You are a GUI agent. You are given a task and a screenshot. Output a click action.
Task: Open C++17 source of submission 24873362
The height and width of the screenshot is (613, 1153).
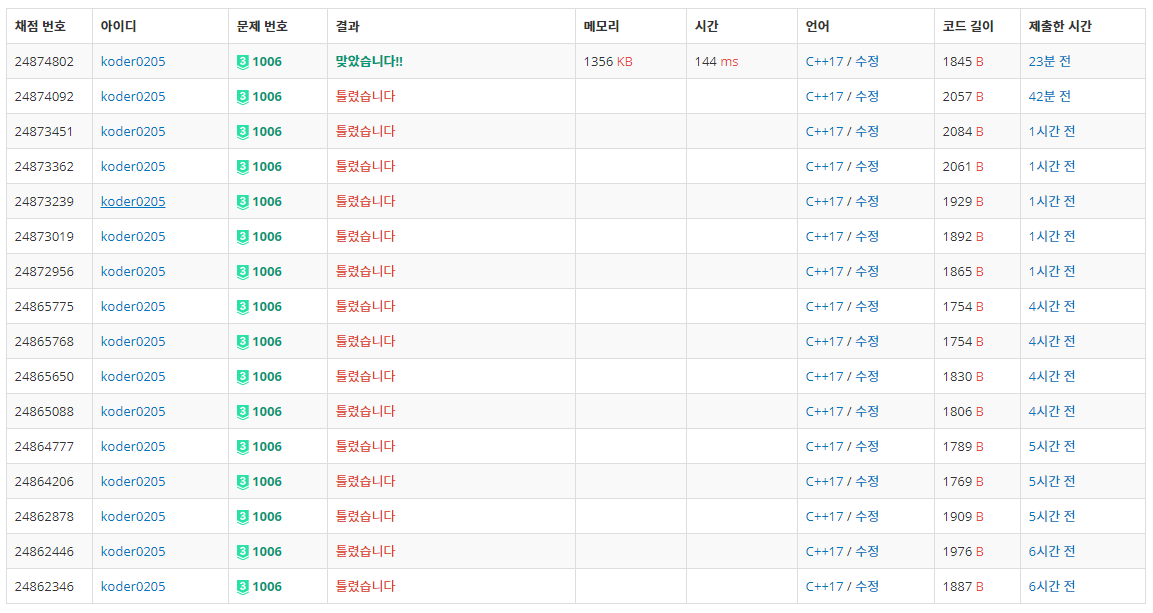pos(824,166)
